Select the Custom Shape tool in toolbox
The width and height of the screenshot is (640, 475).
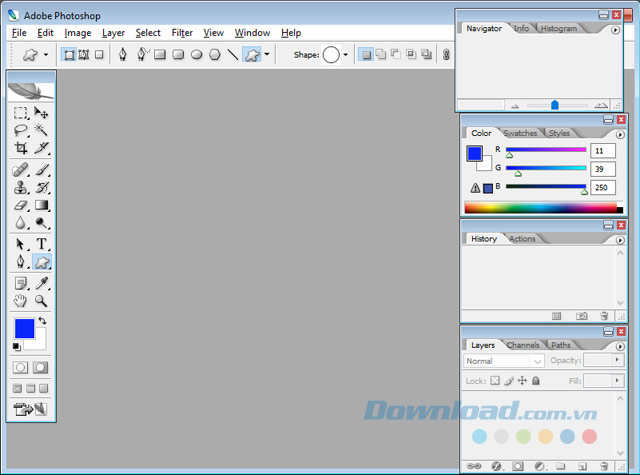coord(42,262)
